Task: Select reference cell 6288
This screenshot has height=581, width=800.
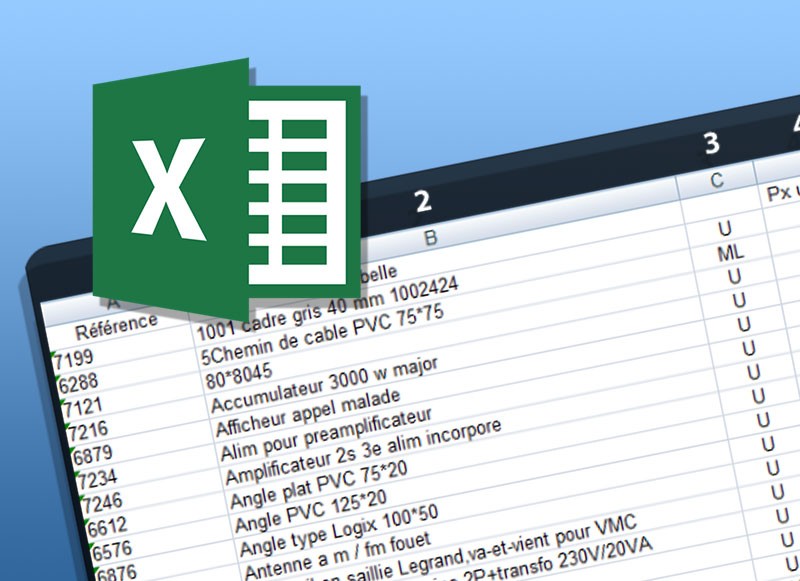Action: tap(78, 384)
